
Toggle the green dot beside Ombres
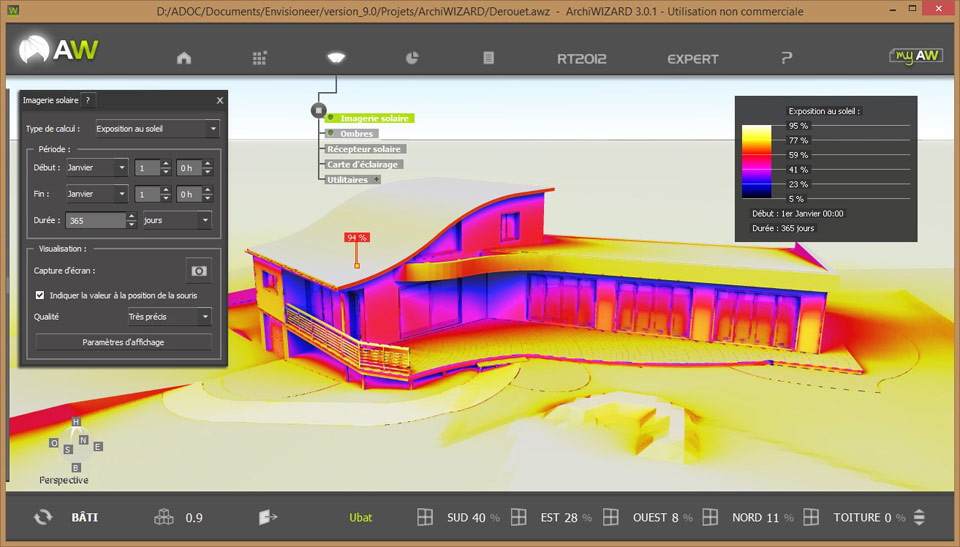tap(331, 132)
